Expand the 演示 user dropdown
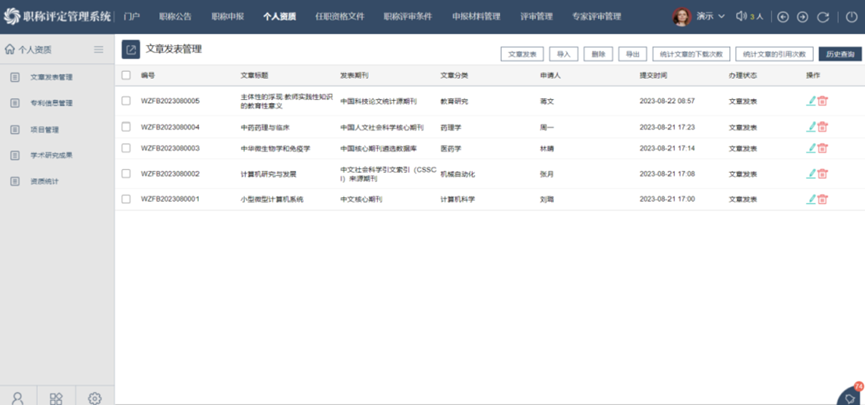Viewport: 865px width, 405px height. (711, 17)
